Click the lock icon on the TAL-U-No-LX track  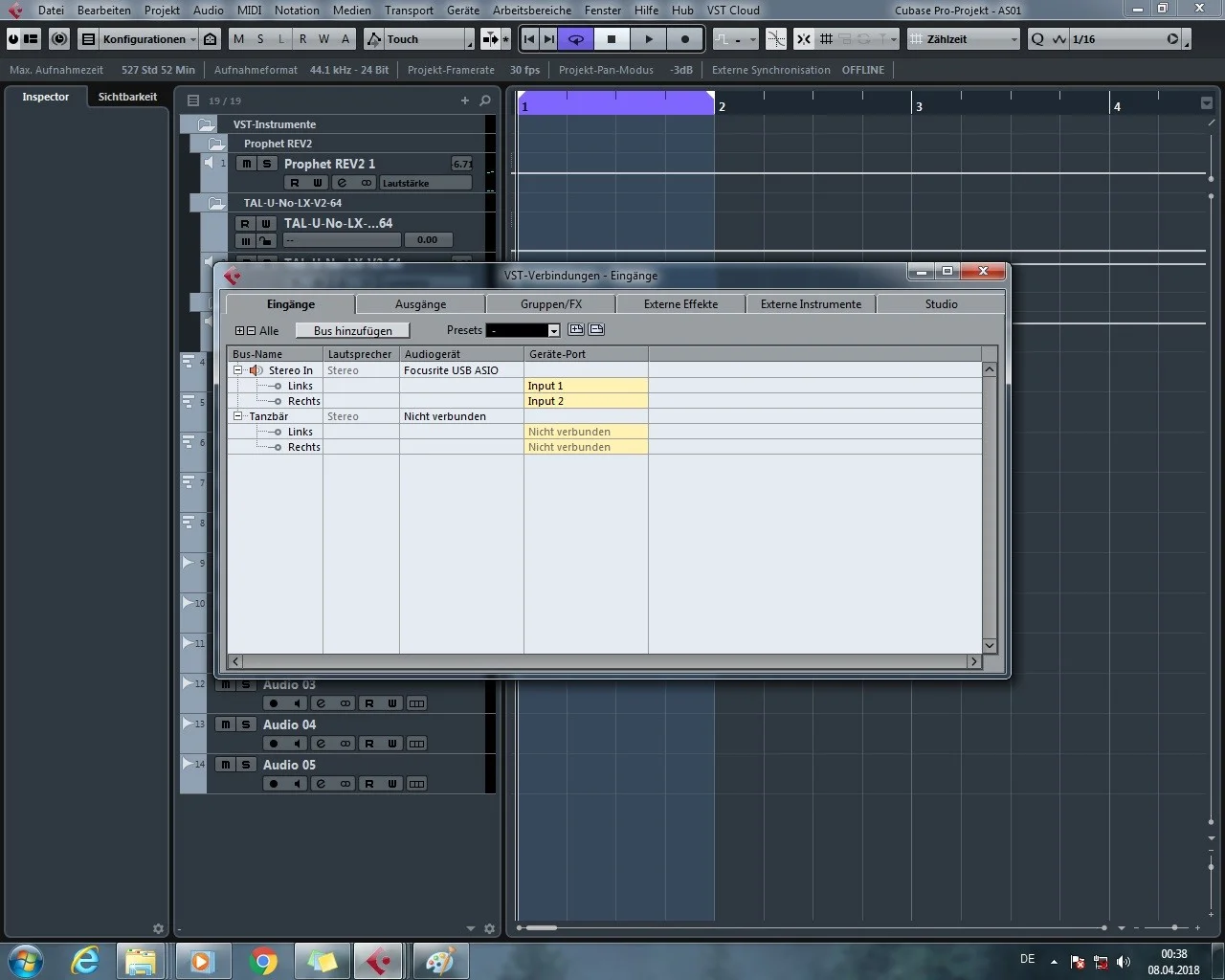[x=266, y=240]
